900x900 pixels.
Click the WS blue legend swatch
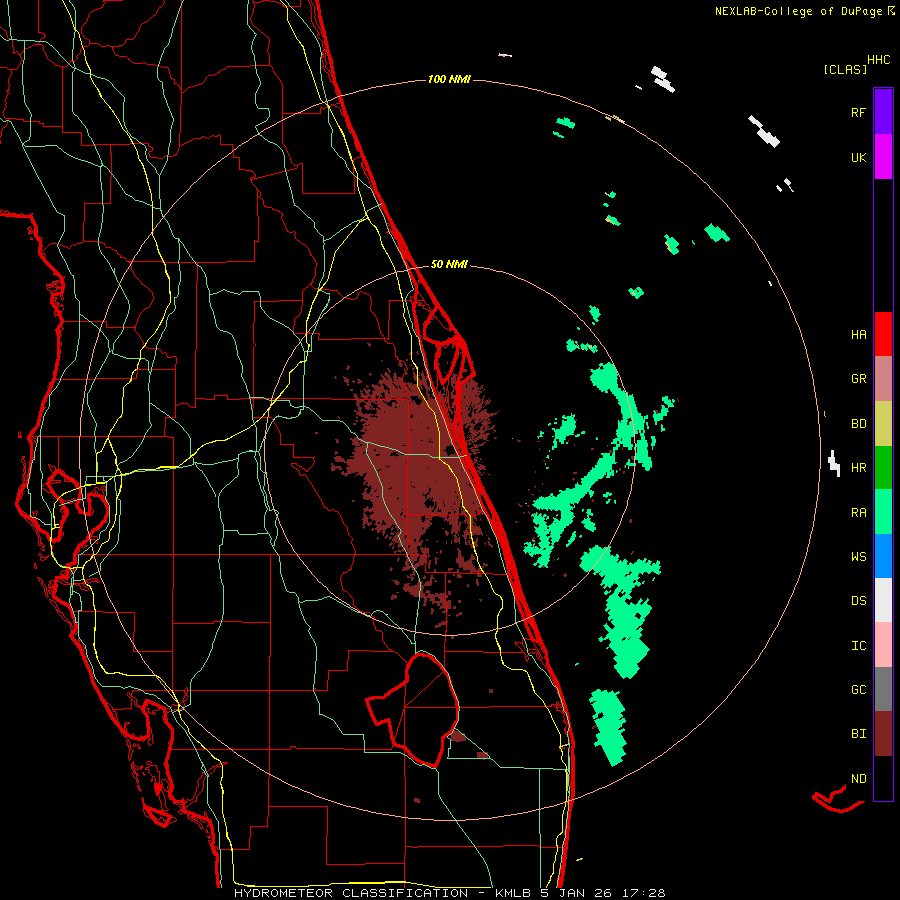click(x=883, y=556)
